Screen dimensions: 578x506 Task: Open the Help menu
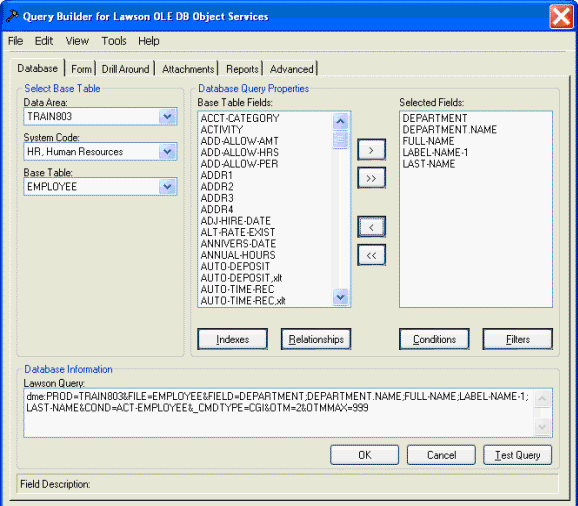coord(149,41)
